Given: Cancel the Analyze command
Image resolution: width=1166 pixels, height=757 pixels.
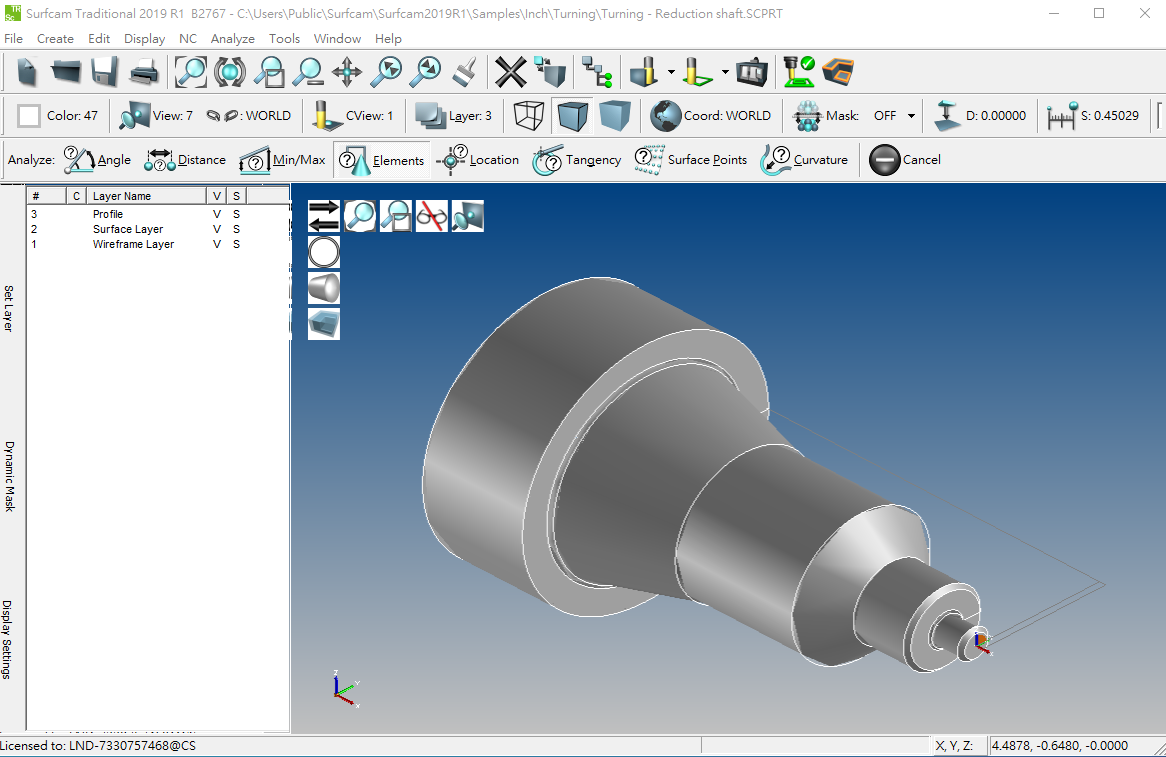Looking at the screenshot, I should [905, 160].
